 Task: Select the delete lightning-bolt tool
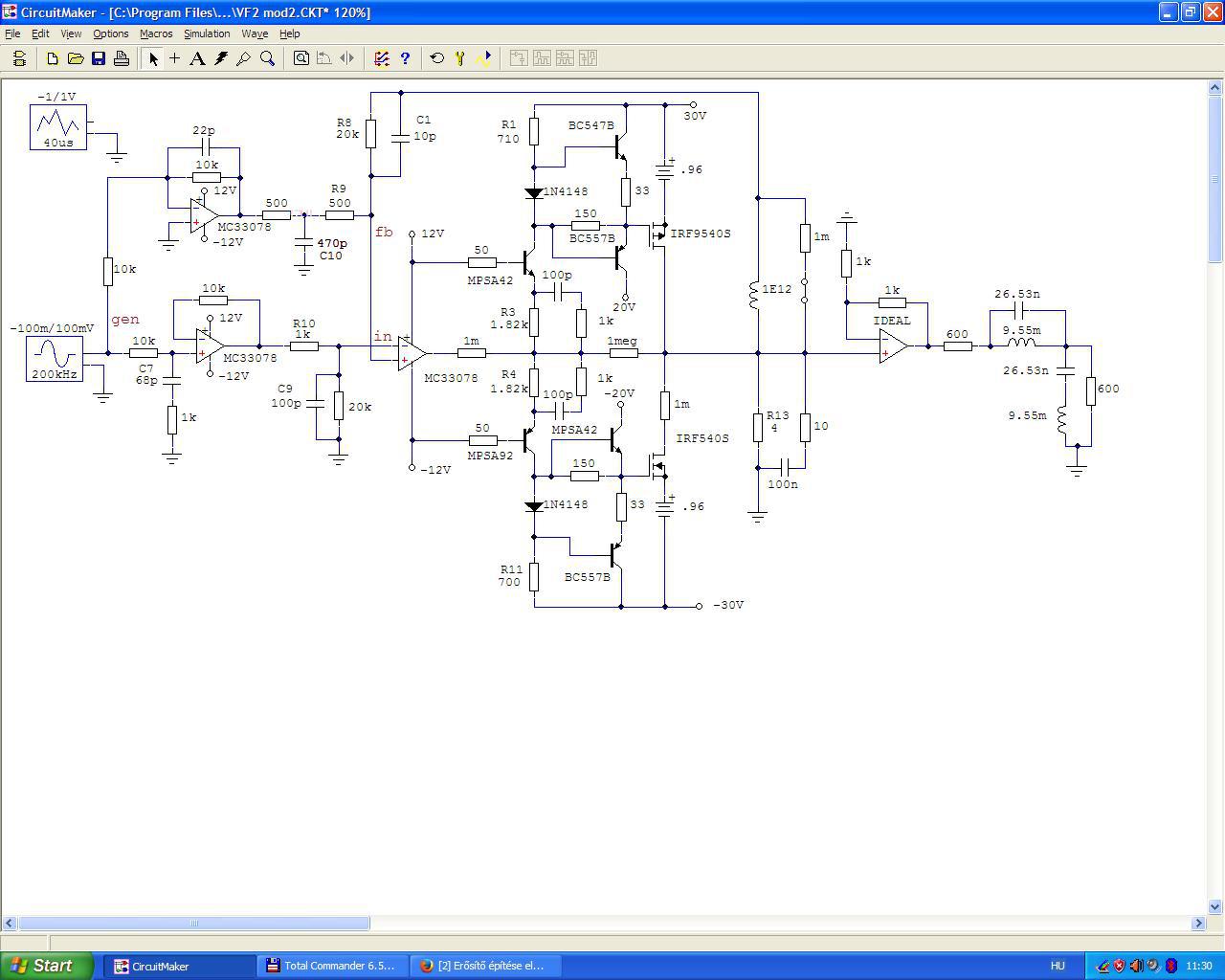pos(221,58)
